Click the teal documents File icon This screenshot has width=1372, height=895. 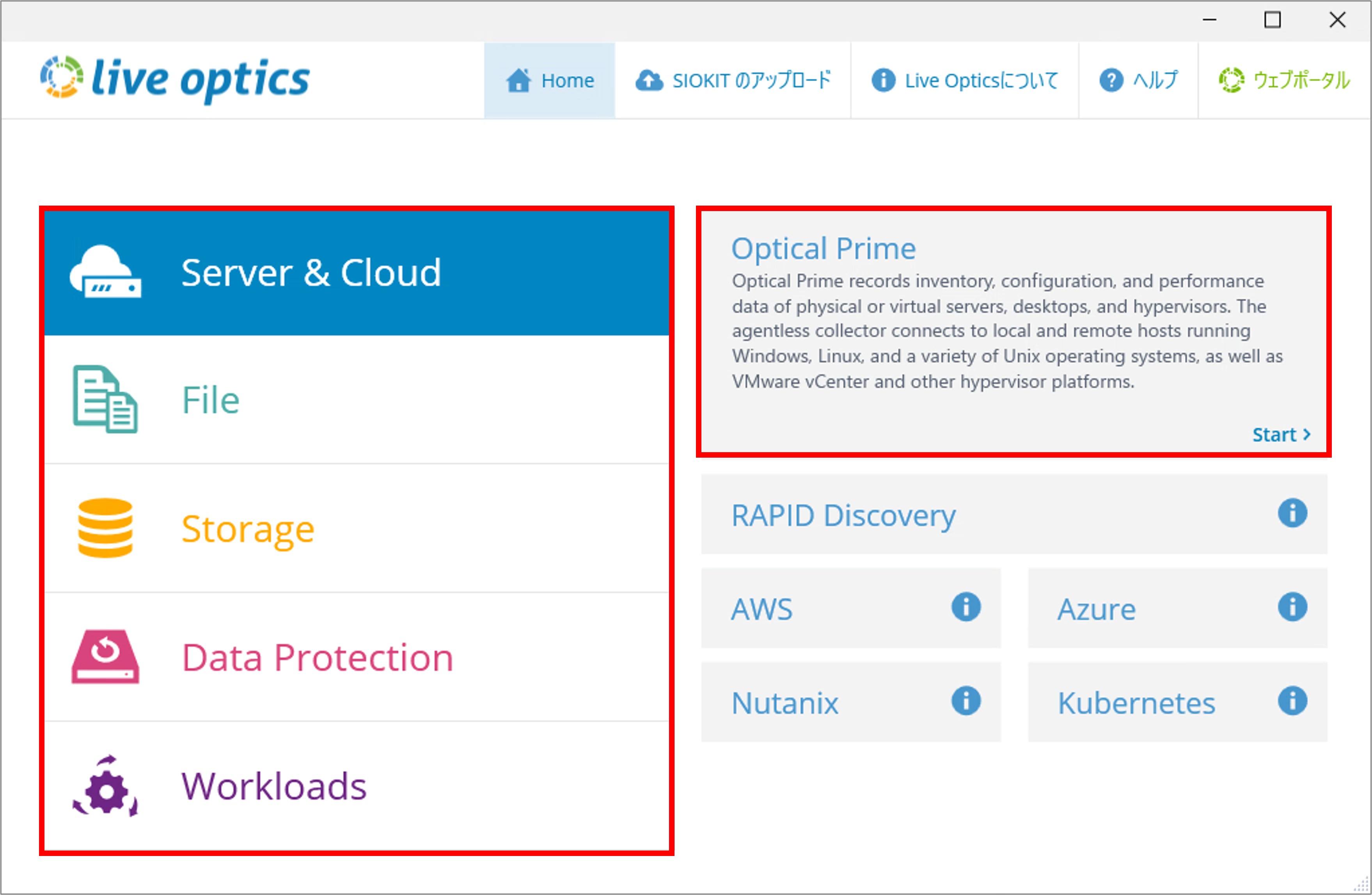tap(105, 399)
